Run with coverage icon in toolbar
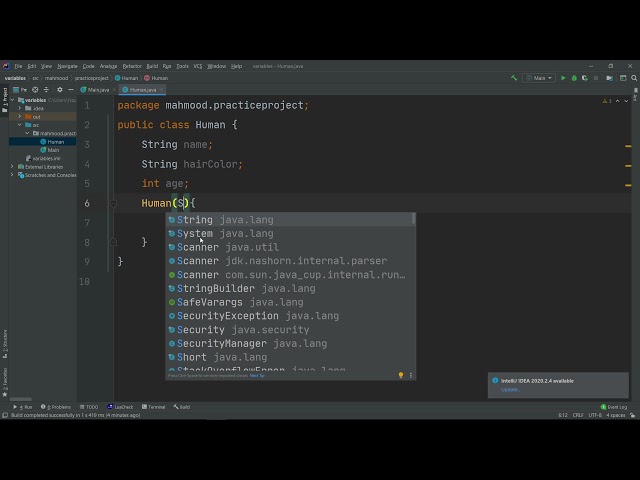The width and height of the screenshot is (640, 480). click(585, 78)
